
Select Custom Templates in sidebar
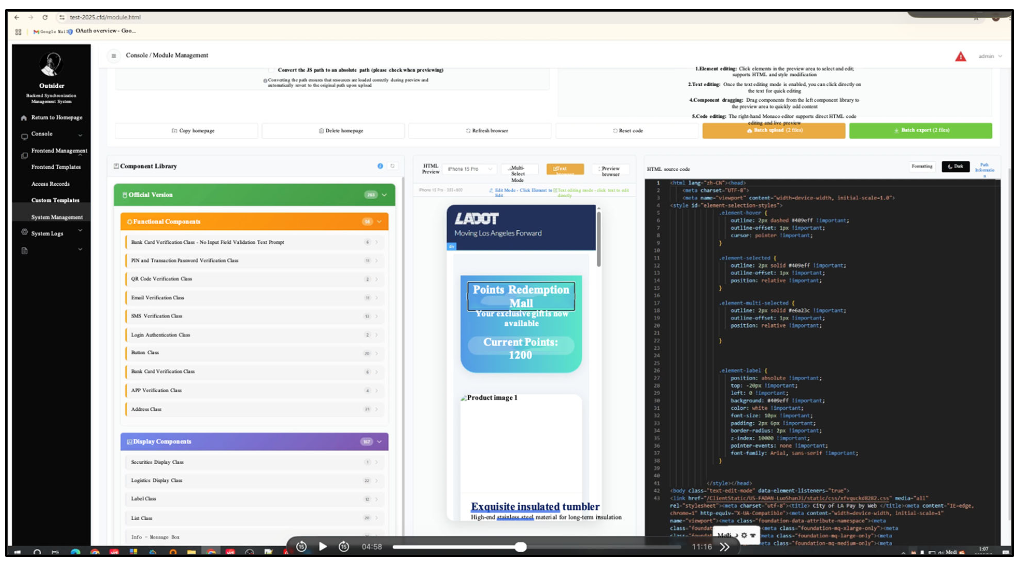tap(56, 201)
